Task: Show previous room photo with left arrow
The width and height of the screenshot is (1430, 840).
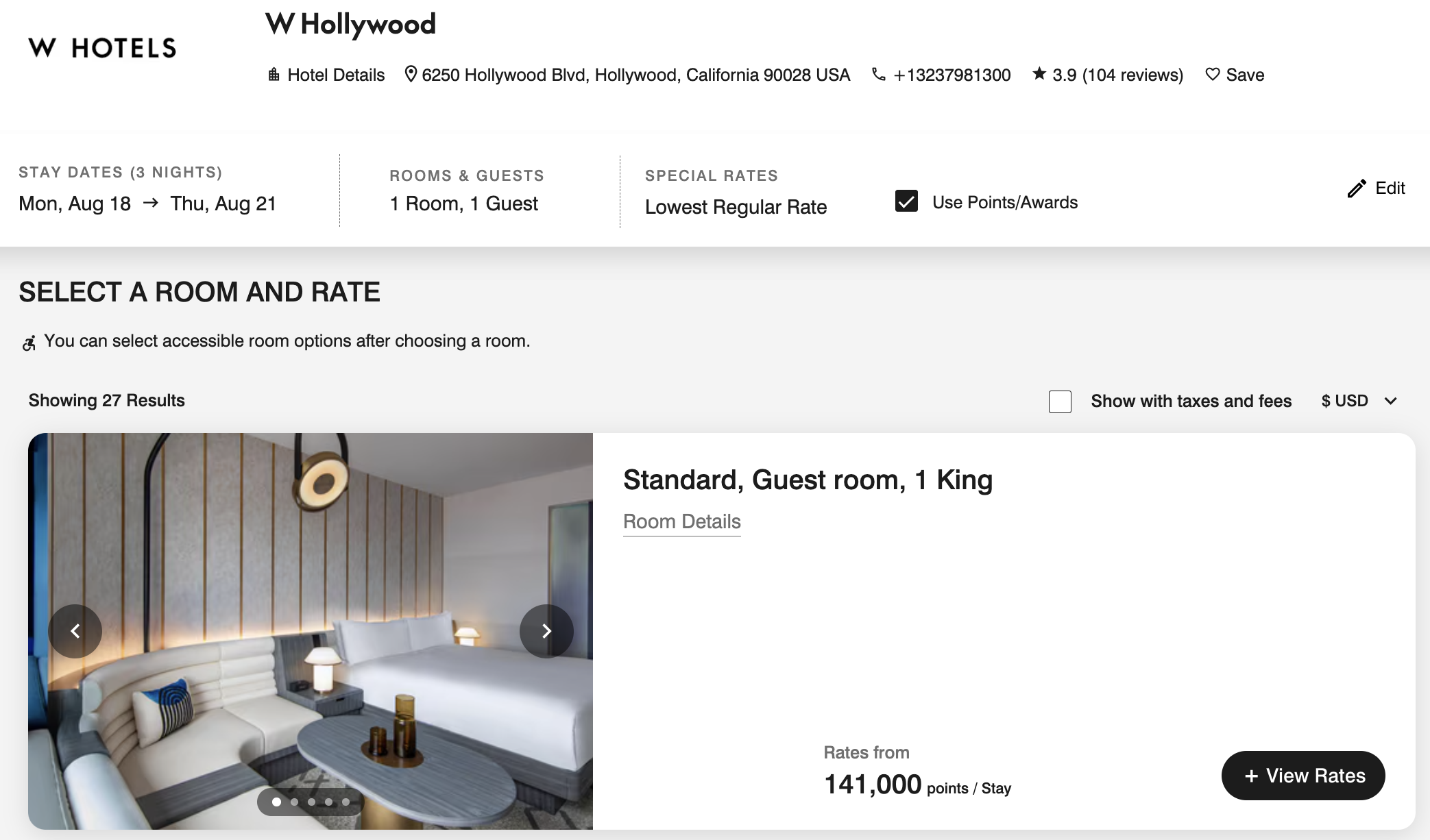Action: (x=75, y=631)
